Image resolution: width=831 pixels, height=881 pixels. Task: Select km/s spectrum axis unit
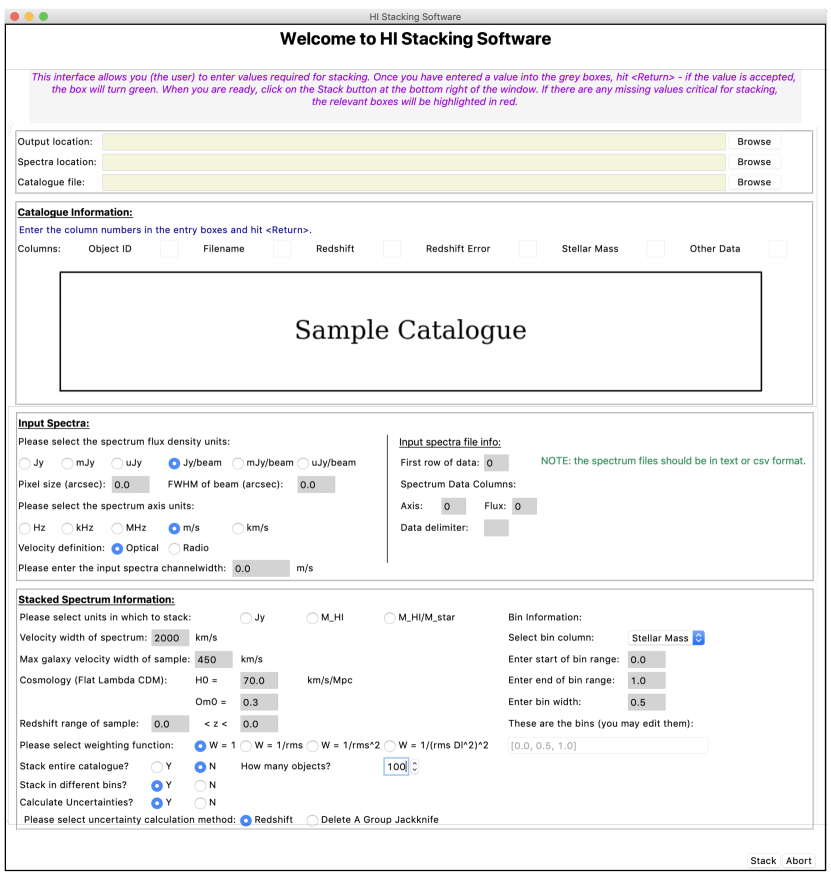tap(239, 528)
